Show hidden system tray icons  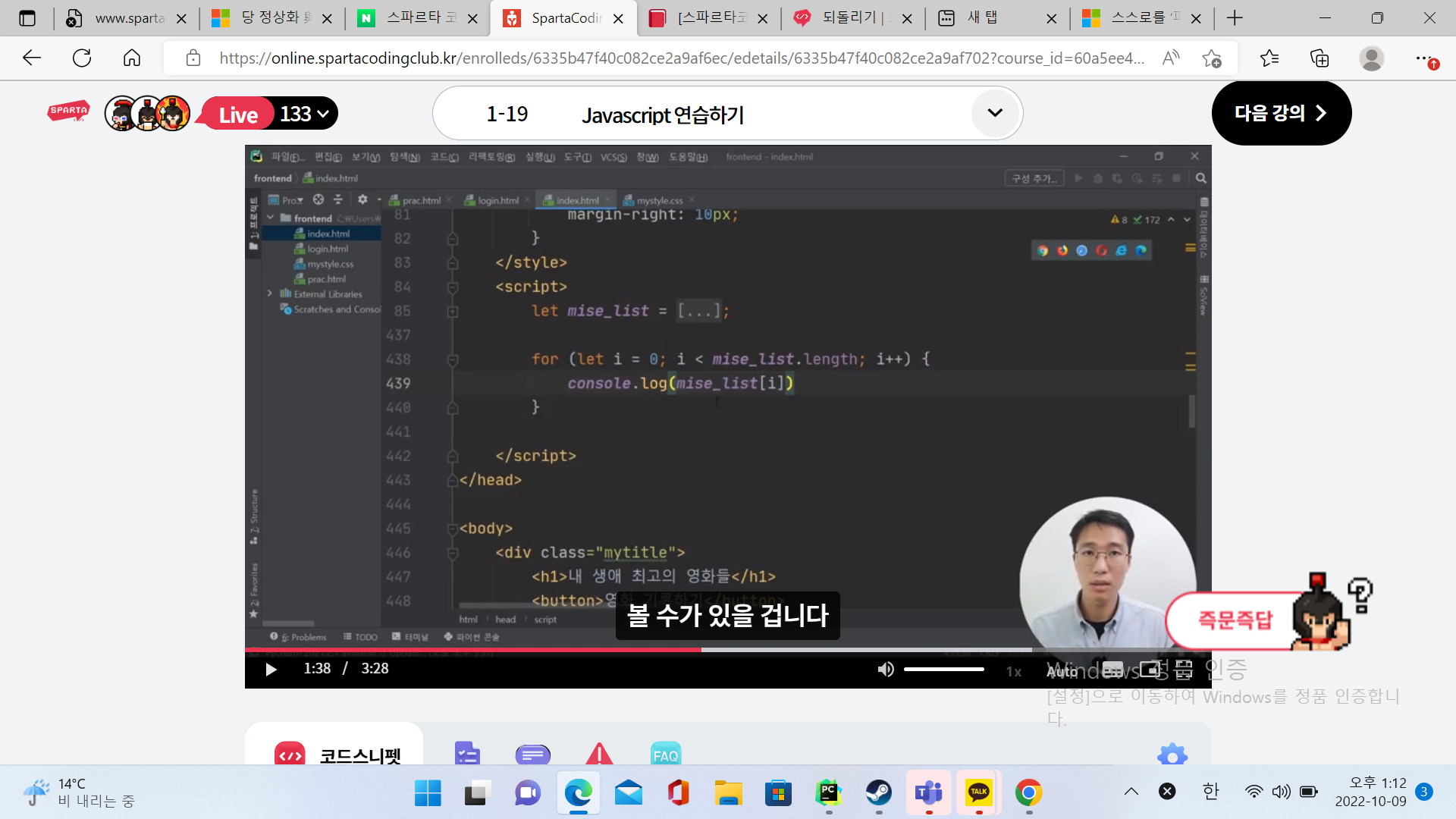[1131, 792]
